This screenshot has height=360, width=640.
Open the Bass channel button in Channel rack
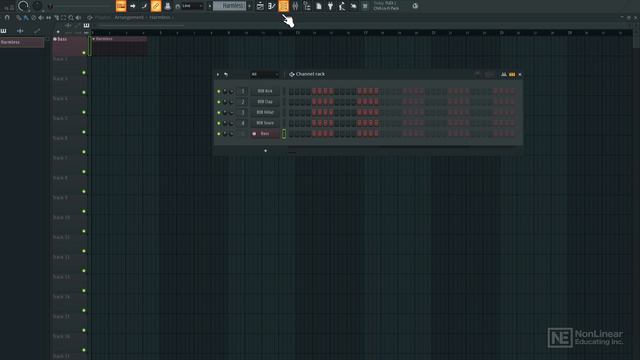click(265, 133)
